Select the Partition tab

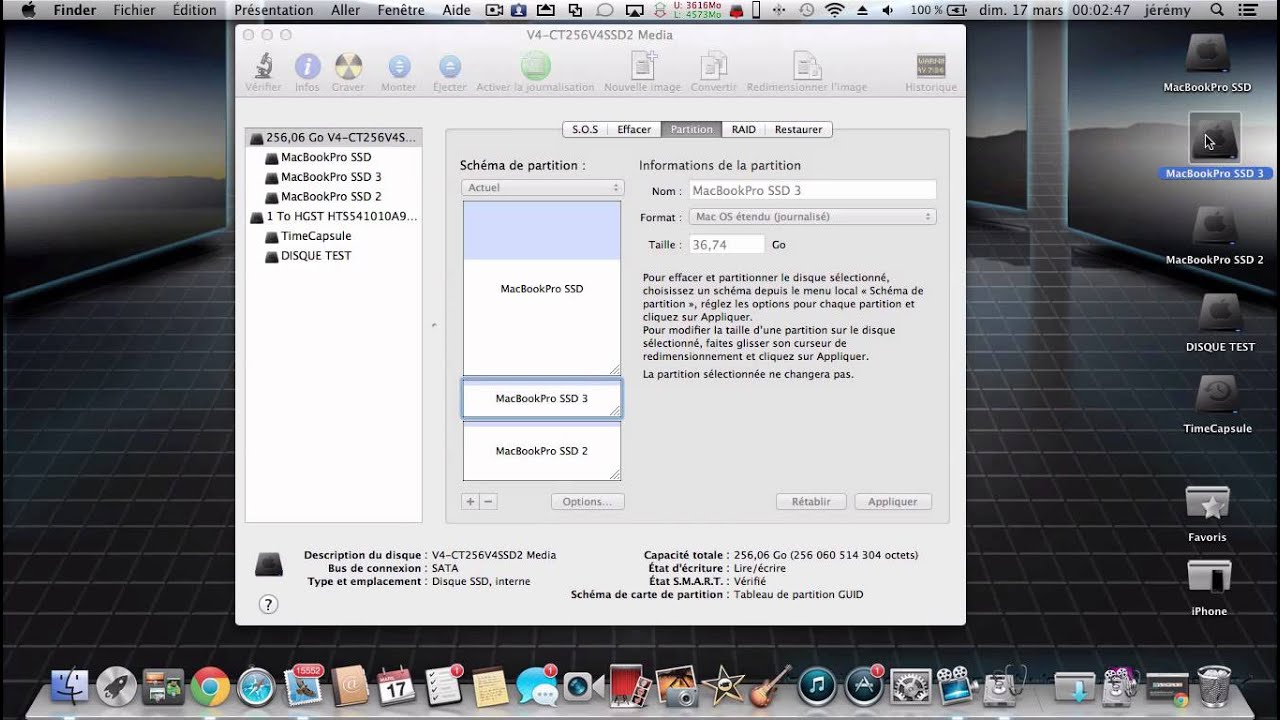(x=692, y=129)
